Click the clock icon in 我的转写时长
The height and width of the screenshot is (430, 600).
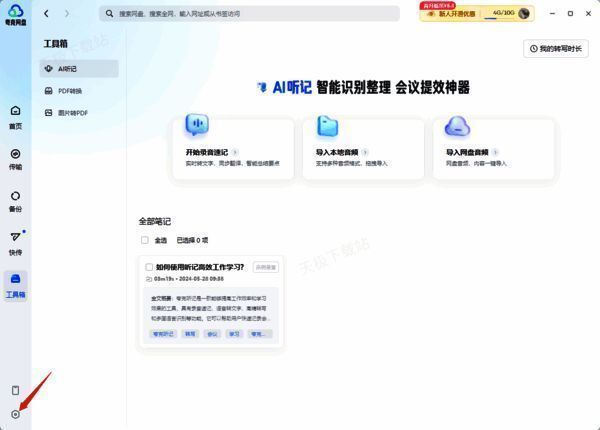tap(533, 49)
